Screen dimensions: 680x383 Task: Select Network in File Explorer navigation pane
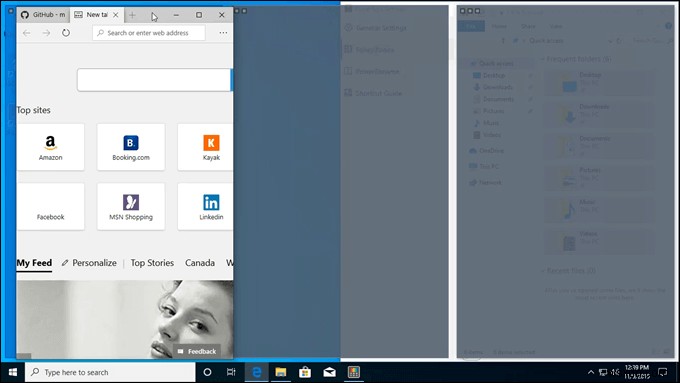point(486,183)
